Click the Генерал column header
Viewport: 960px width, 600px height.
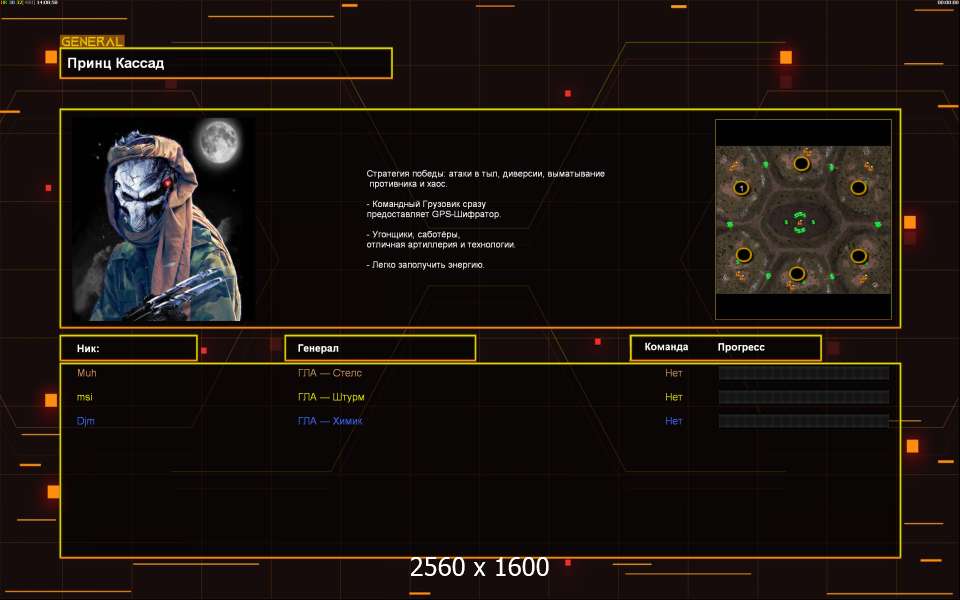[x=380, y=348]
